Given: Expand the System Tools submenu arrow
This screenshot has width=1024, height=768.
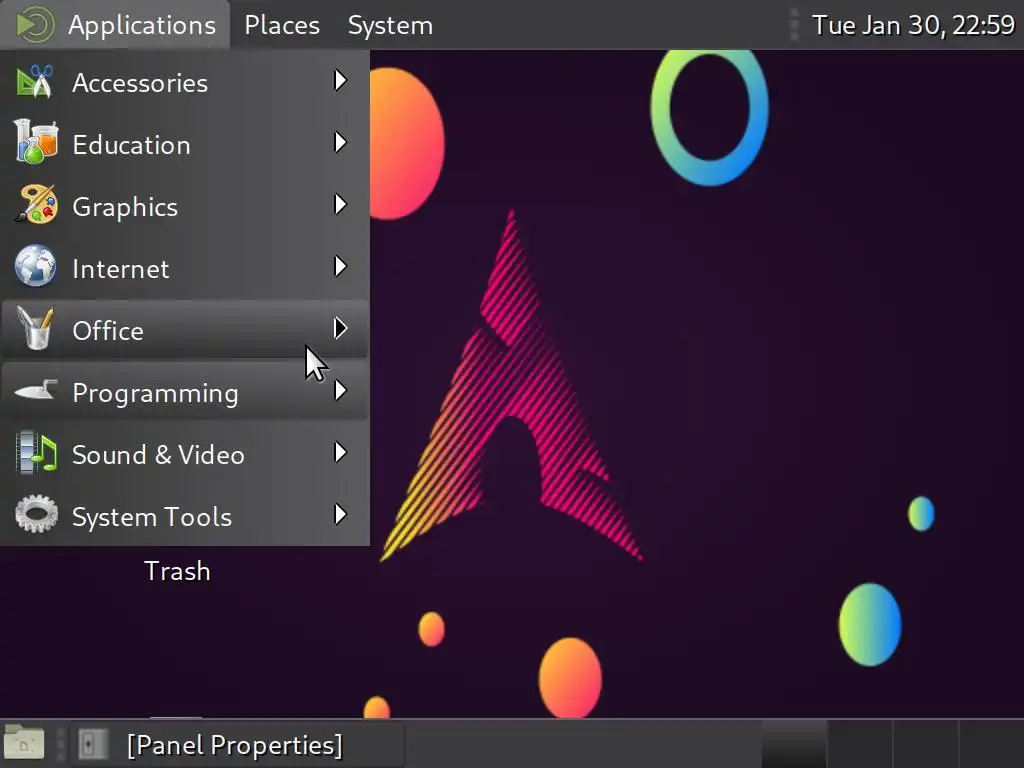Looking at the screenshot, I should (x=340, y=515).
